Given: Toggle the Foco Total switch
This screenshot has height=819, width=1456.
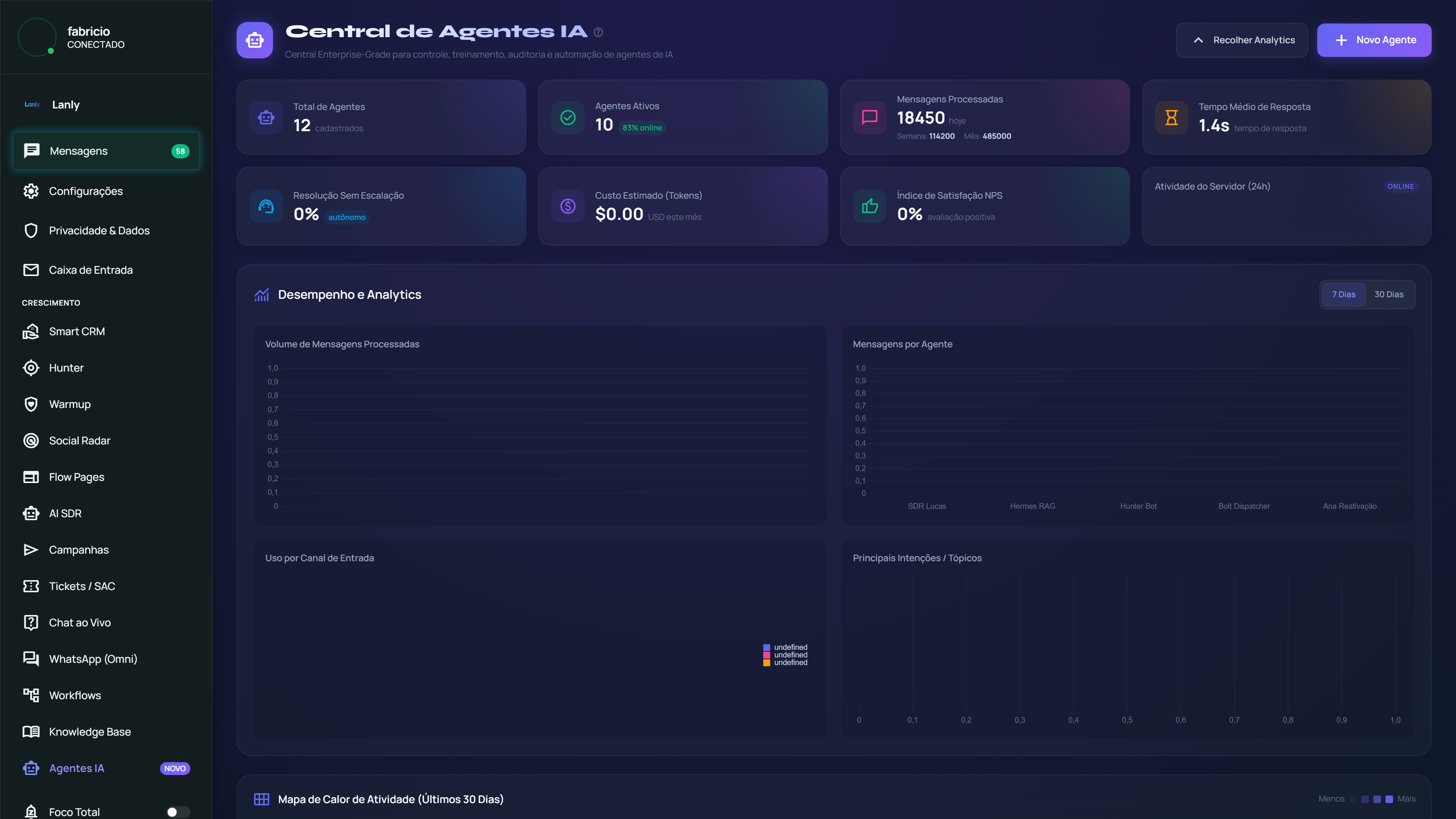Looking at the screenshot, I should coord(178,812).
